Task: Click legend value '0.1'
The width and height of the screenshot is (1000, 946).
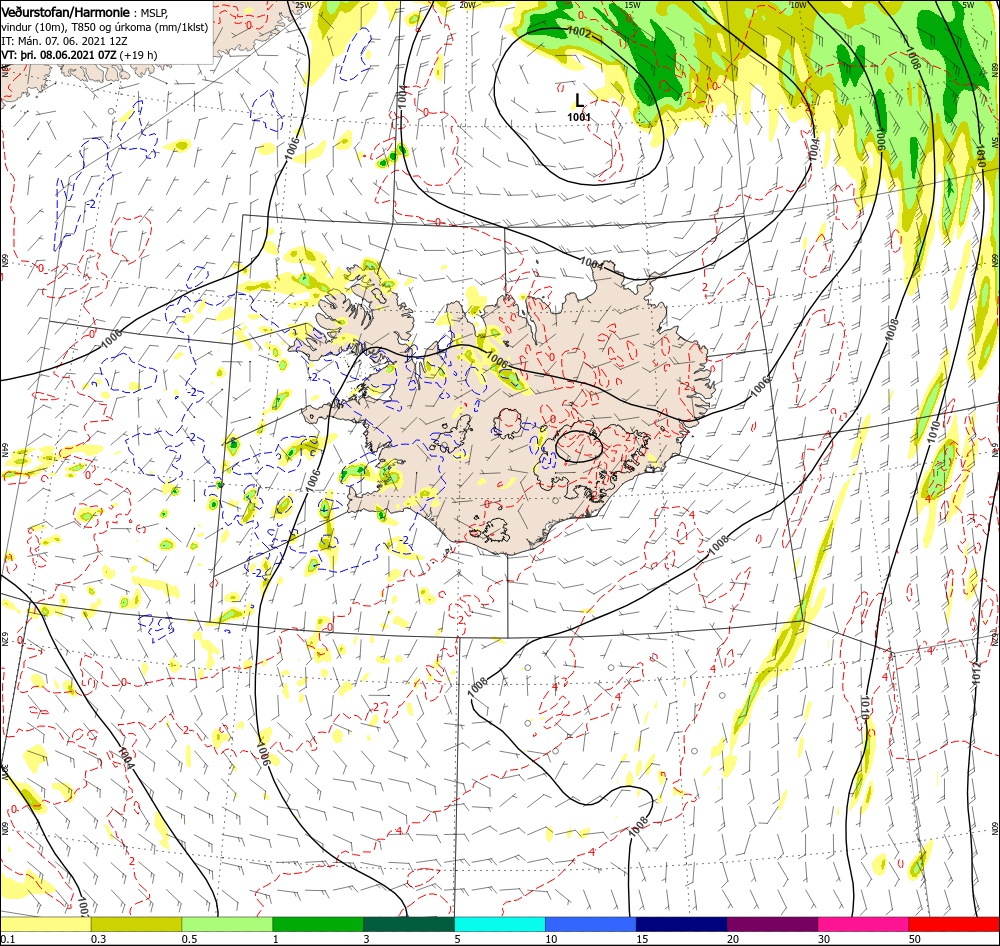Action: click(x=8, y=939)
